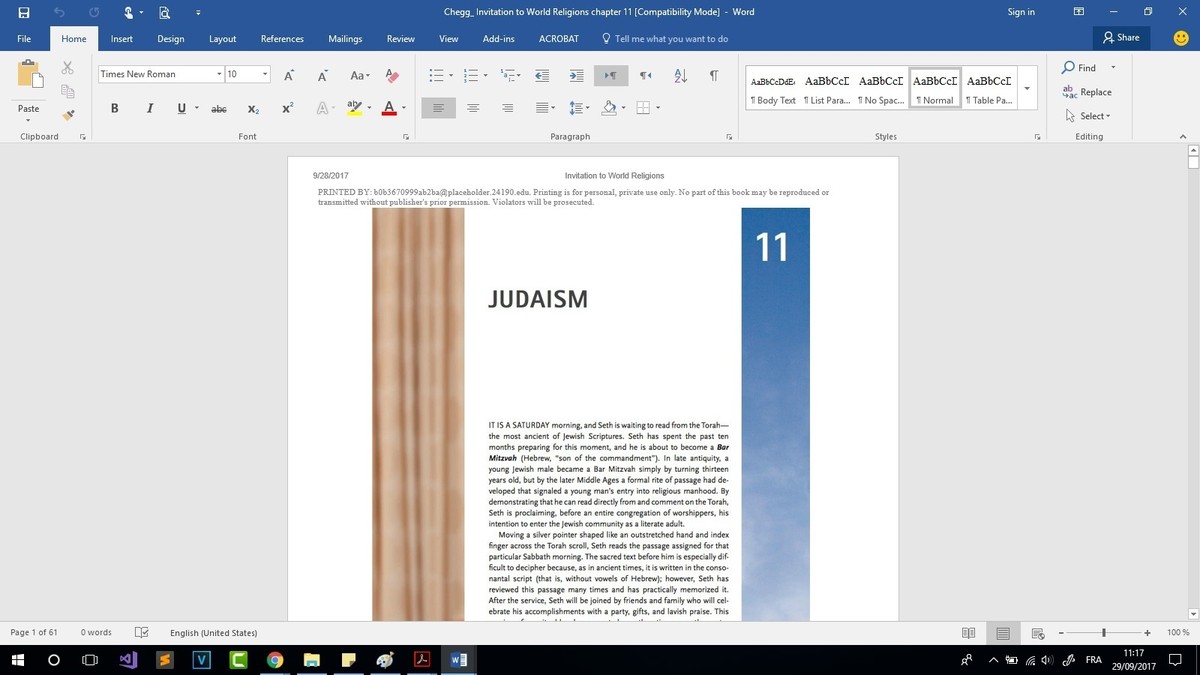
Task: Expand the font size dropdown
Action: 265,74
